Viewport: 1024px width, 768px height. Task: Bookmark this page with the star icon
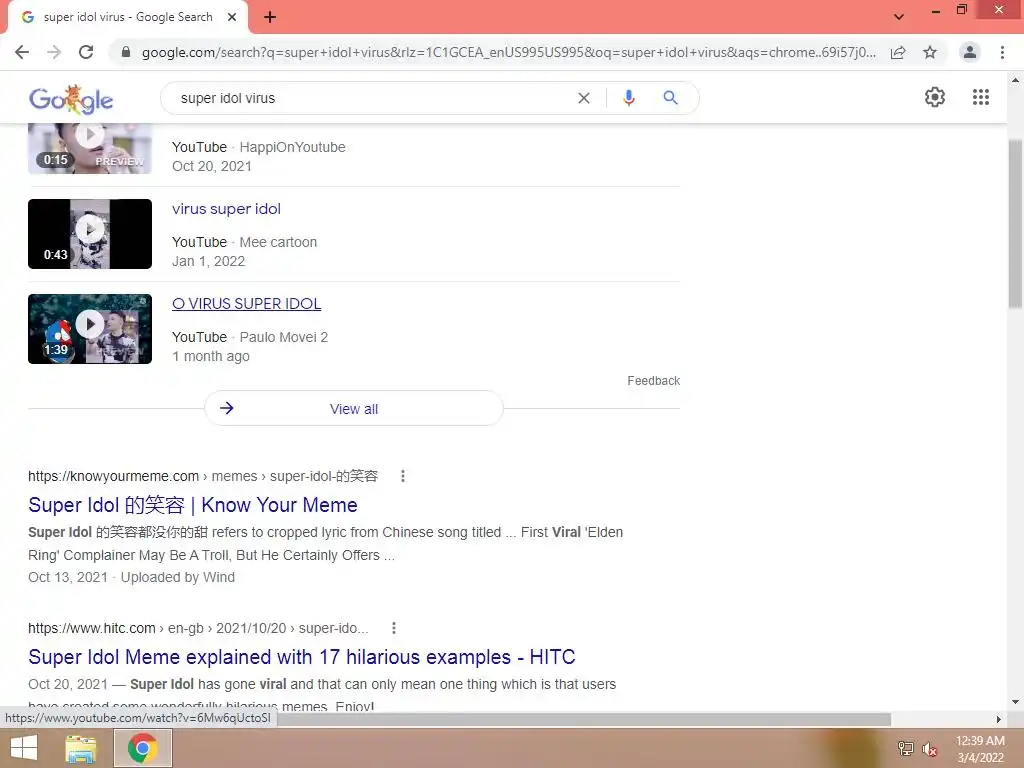click(x=930, y=52)
